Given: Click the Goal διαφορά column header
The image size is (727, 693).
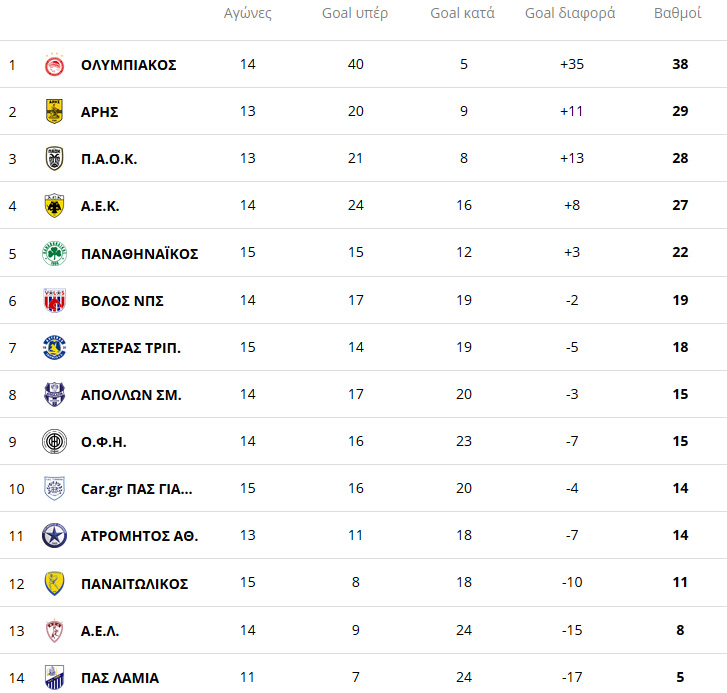Looking at the screenshot, I should point(570,13).
